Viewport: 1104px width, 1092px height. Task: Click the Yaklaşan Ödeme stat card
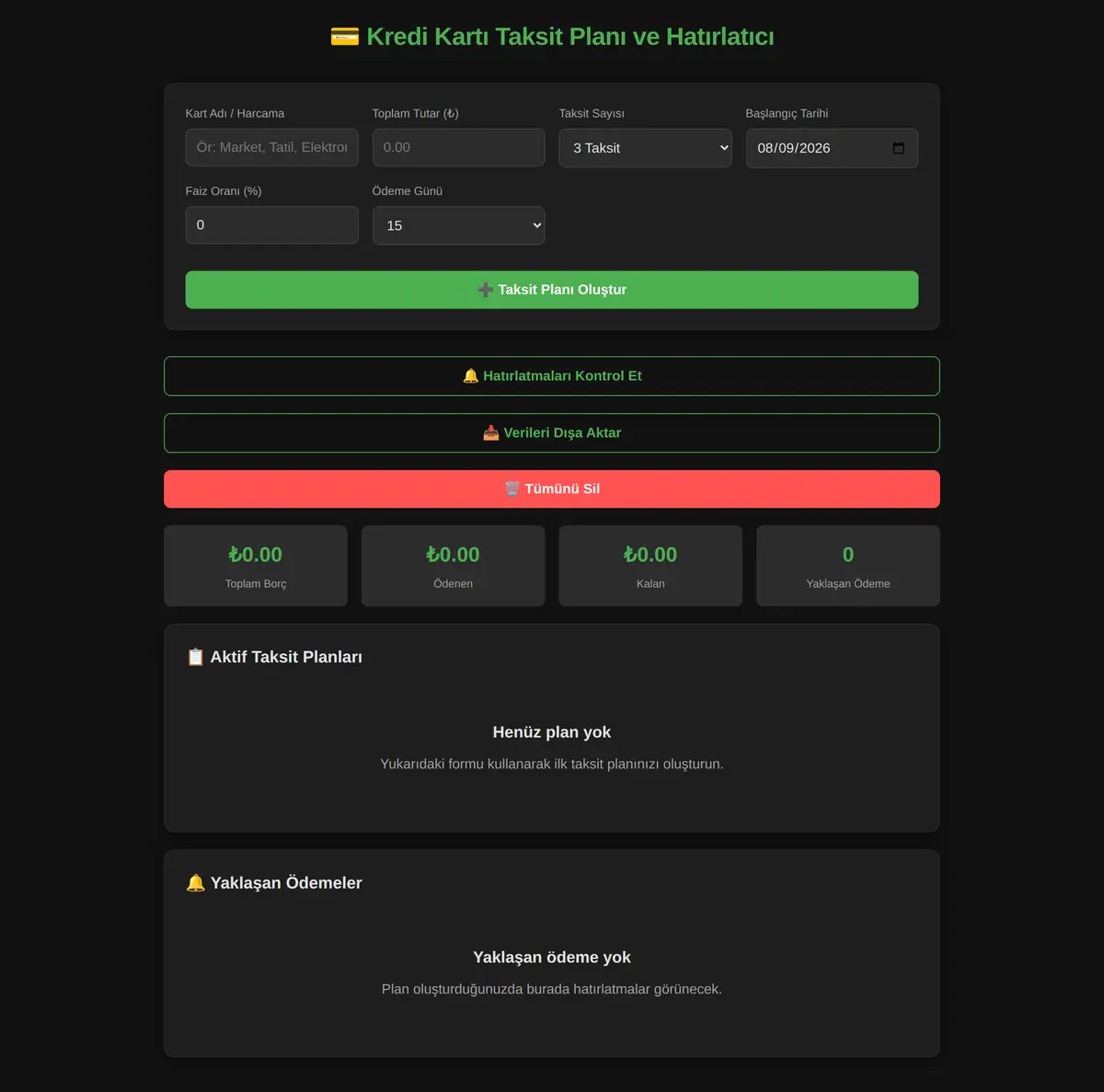click(848, 566)
